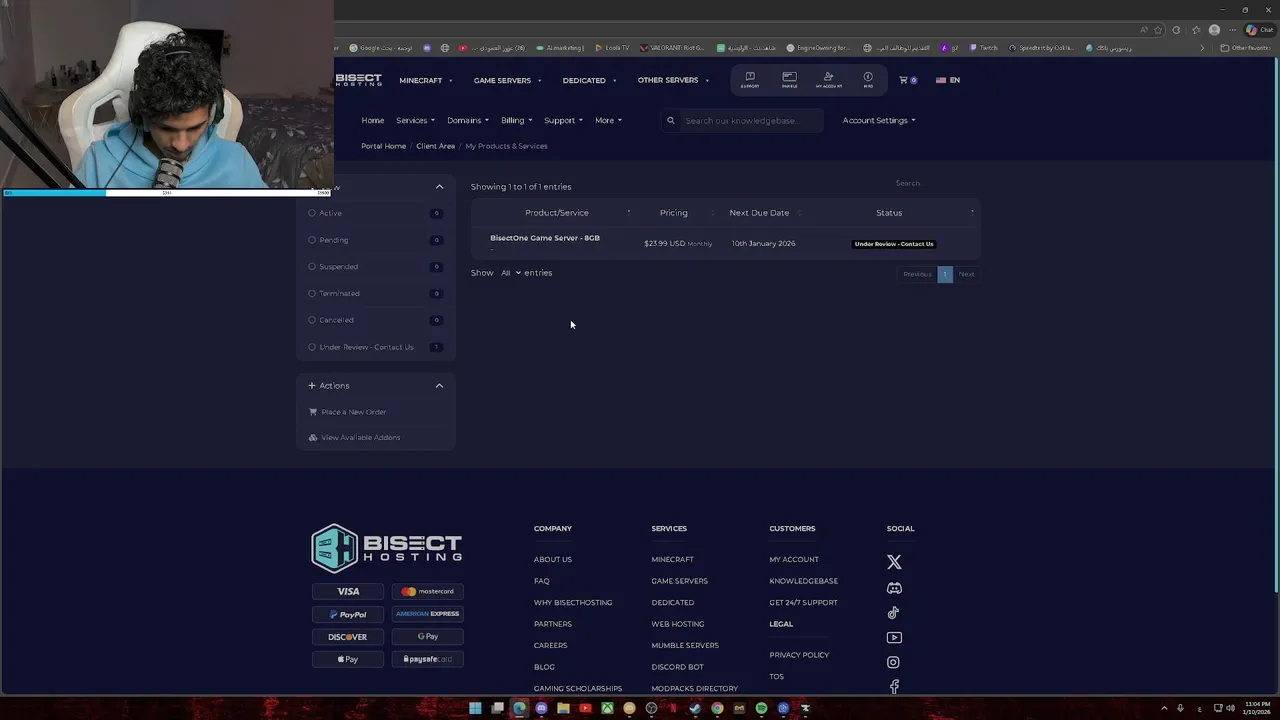Image resolution: width=1280 pixels, height=720 pixels.
Task: Open Steam from the taskbar
Action: (695, 708)
